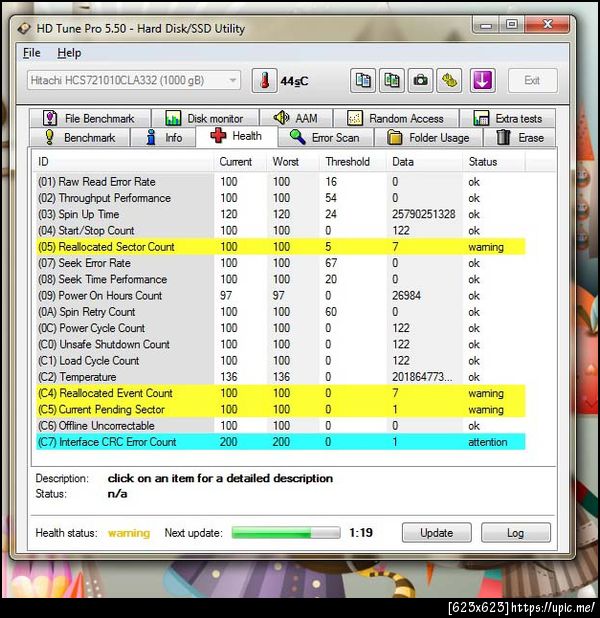Click the Threshold column header

[x=353, y=162]
